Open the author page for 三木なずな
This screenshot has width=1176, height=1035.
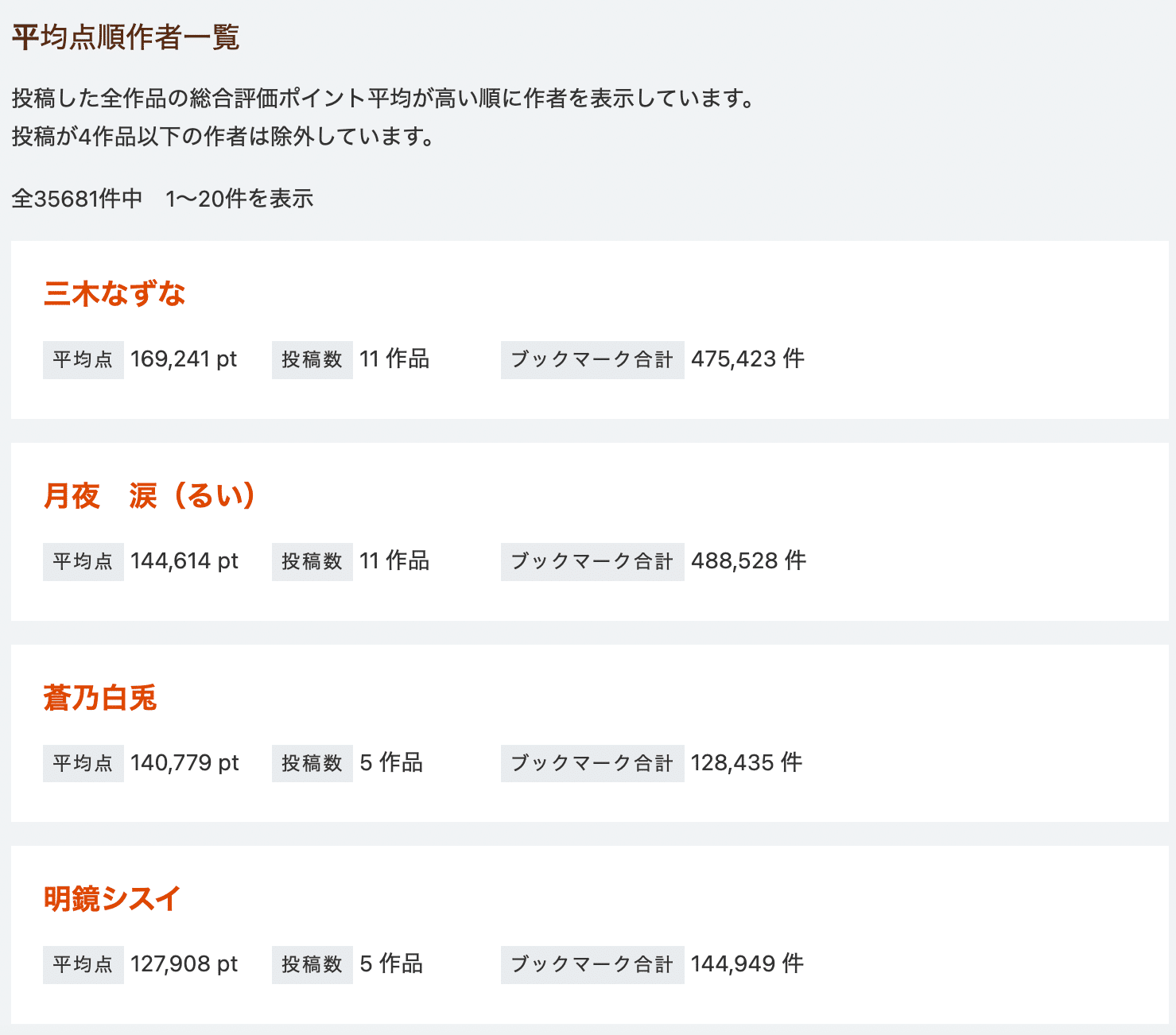point(116,293)
